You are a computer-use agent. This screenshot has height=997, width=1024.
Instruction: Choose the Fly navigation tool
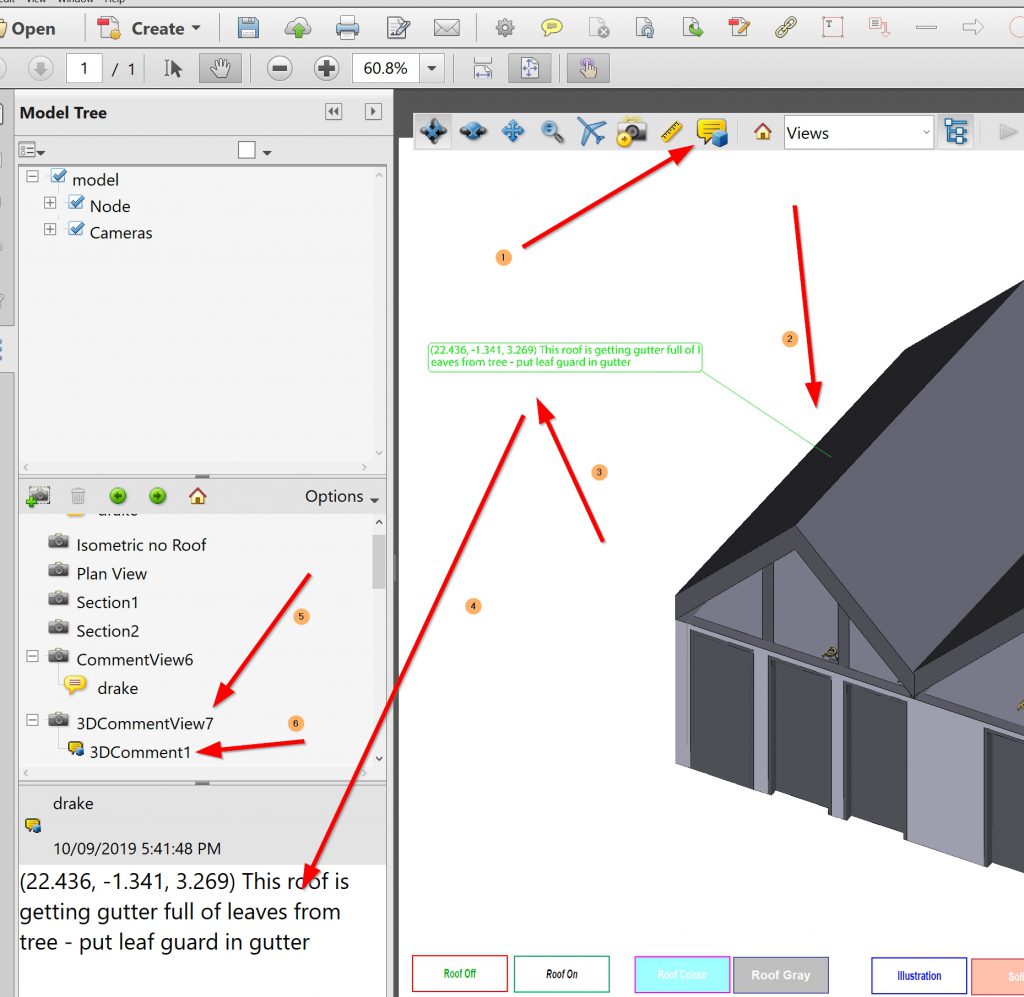point(592,132)
